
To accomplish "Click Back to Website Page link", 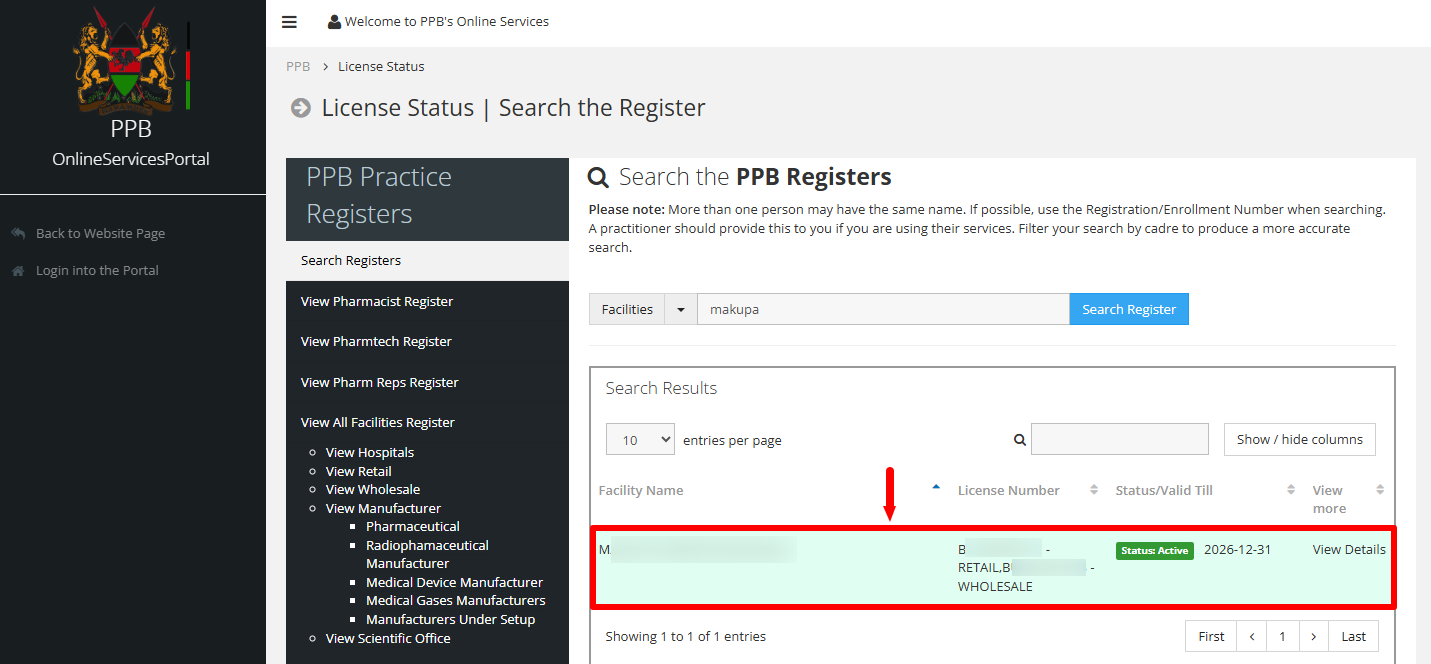I will pyautogui.click(x=100, y=233).
